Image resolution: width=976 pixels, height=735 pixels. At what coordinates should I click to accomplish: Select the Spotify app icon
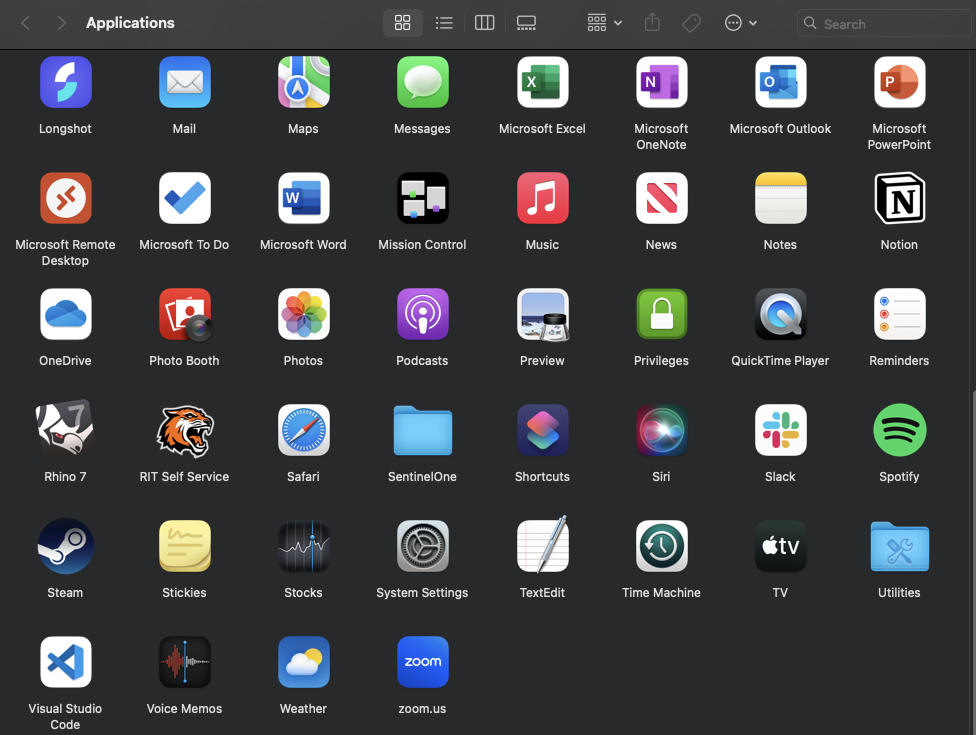899,430
